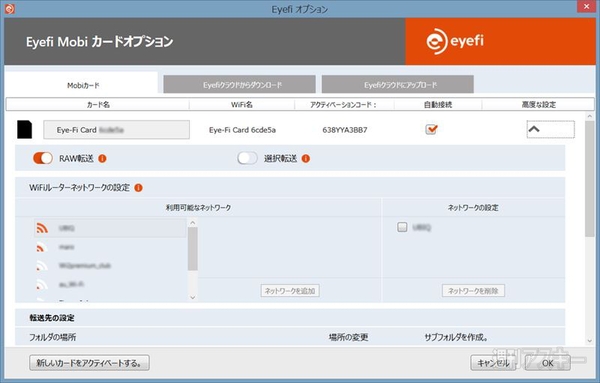Viewport: 600px width, 383px height.
Task: Open the Eyefiクラウドからダウンロード tab
Action: coord(240,84)
